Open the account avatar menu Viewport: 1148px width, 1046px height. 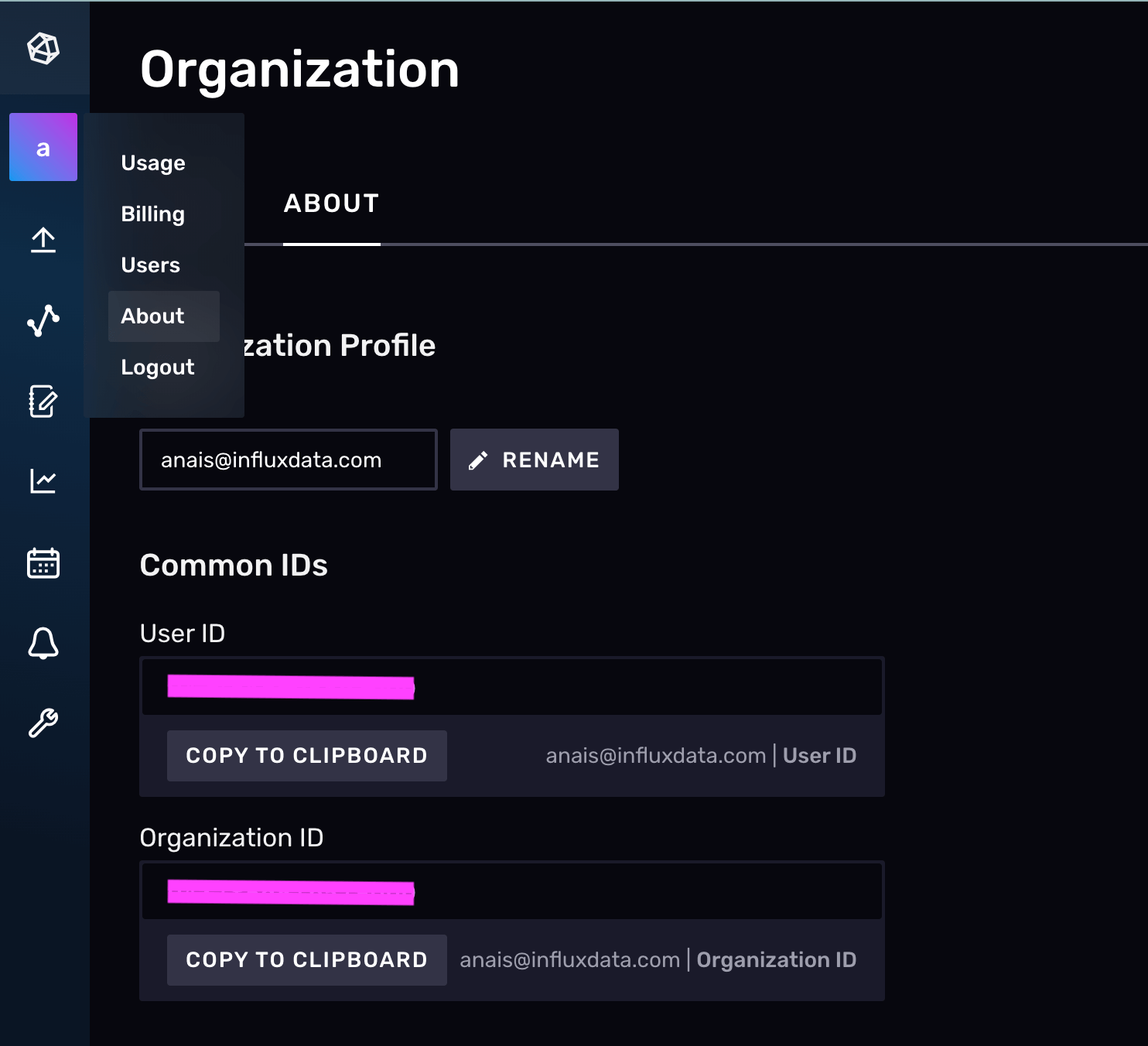tap(43, 147)
